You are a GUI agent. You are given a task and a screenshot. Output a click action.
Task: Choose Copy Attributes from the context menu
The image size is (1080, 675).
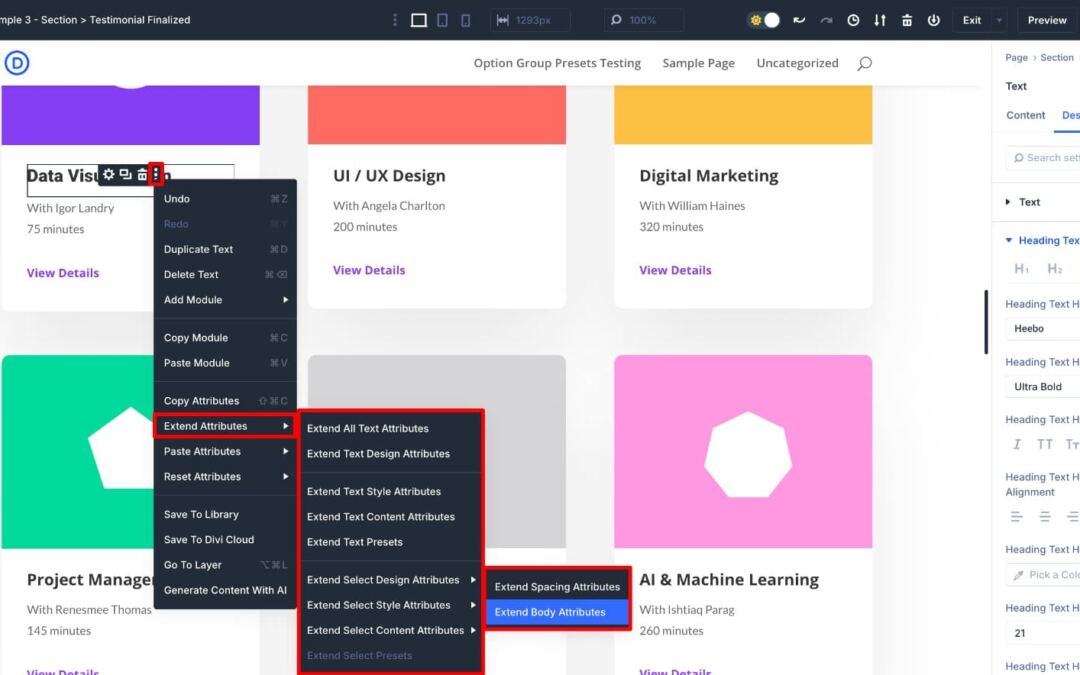click(201, 401)
